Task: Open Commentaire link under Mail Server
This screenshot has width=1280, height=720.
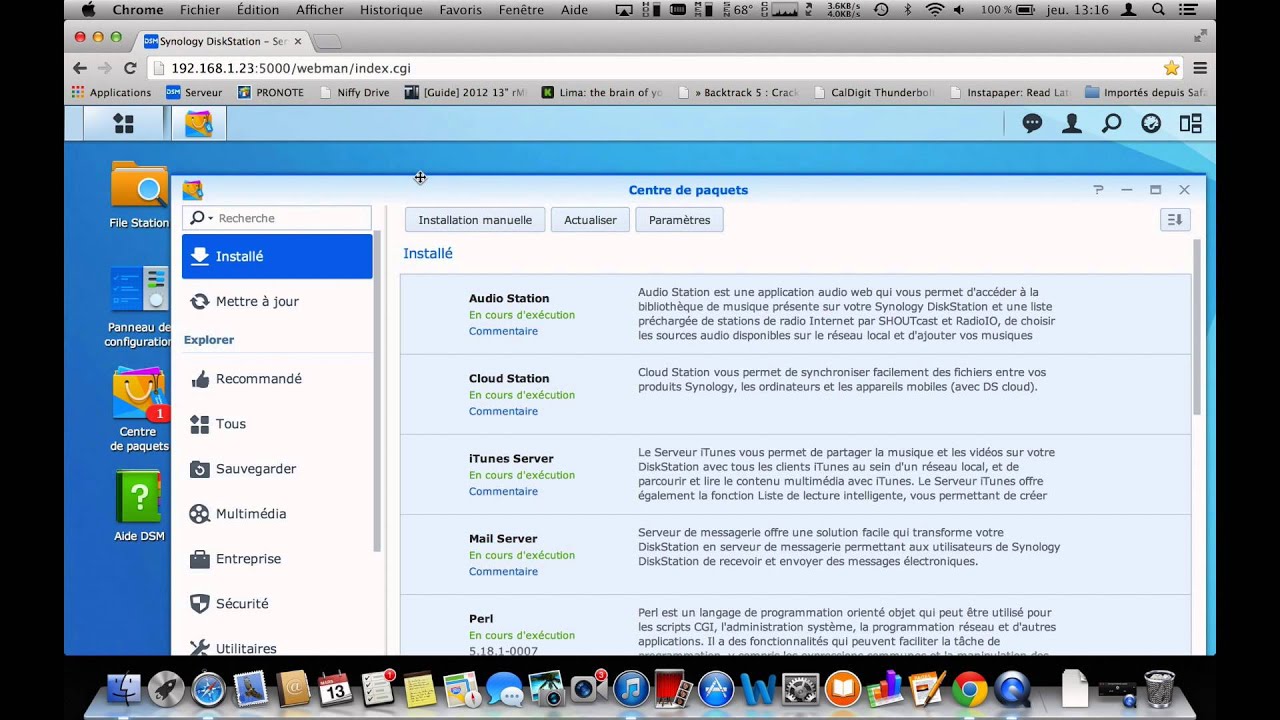Action: pos(503,571)
